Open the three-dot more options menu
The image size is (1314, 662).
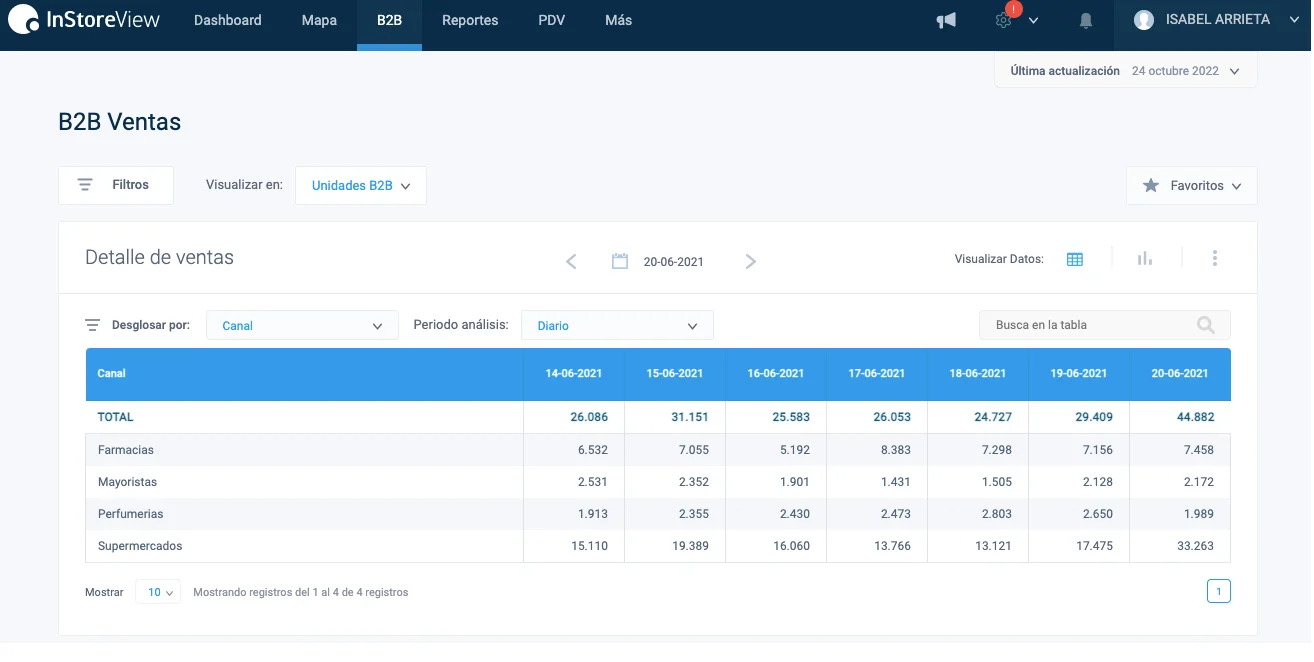(1214, 258)
